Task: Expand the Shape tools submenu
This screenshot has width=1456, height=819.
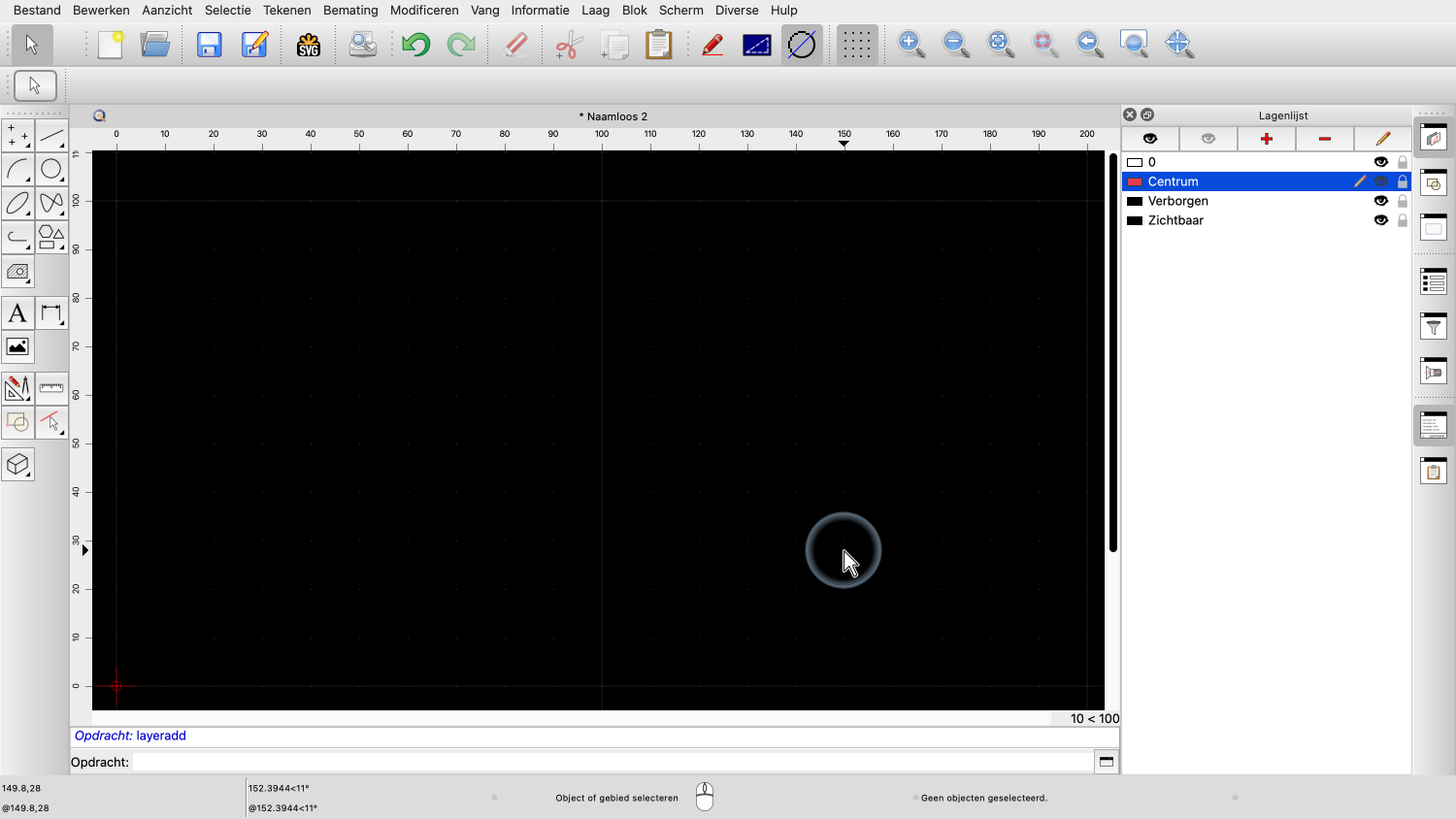Action: pyautogui.click(x=51, y=237)
